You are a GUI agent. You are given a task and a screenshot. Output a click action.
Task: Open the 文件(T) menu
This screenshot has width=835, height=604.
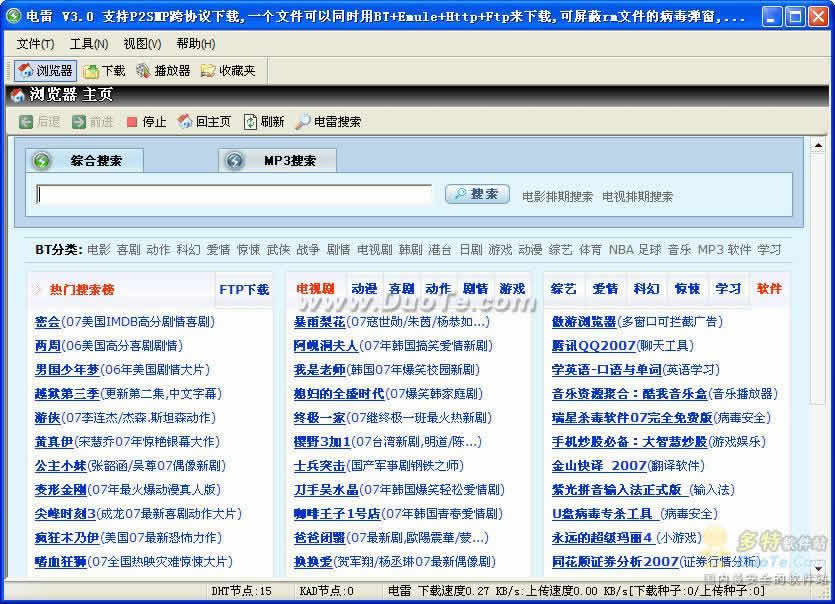tap(35, 44)
